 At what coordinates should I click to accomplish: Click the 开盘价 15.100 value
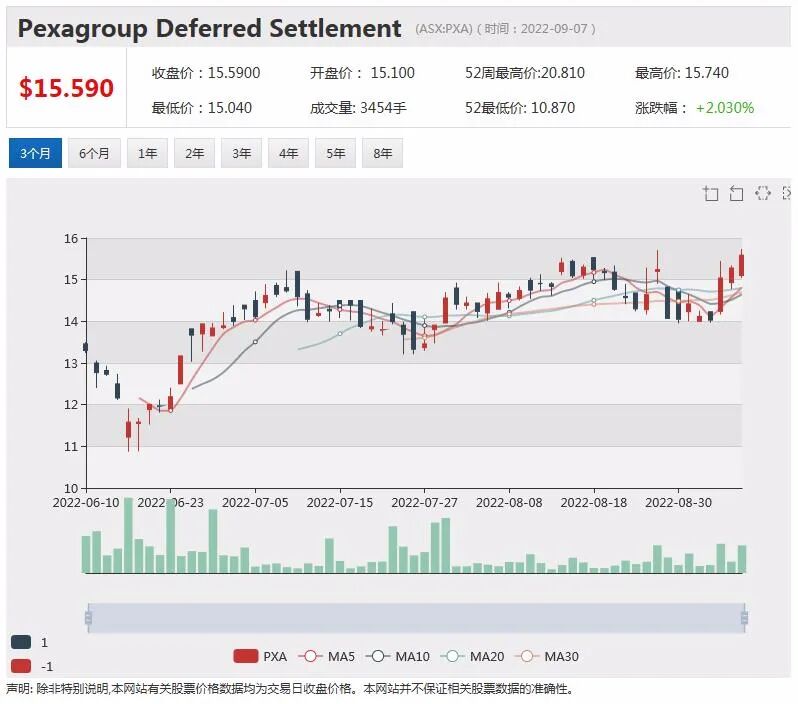pyautogui.click(x=362, y=73)
